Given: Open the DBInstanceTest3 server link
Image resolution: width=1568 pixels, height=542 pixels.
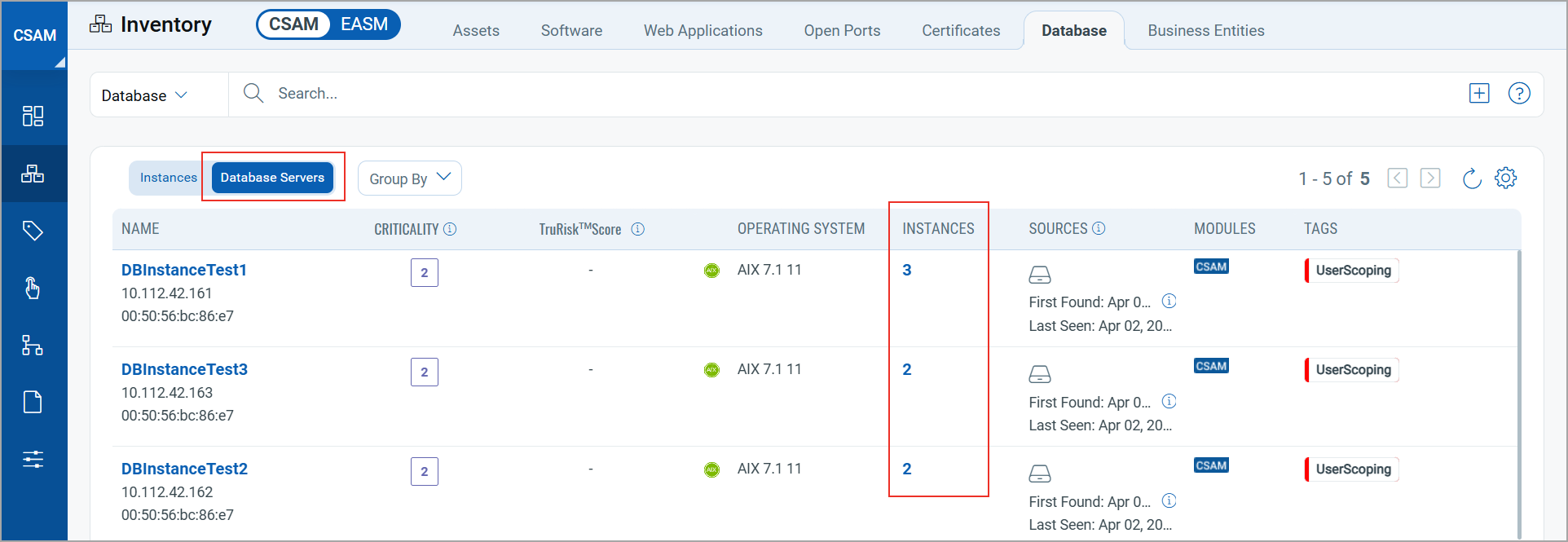Looking at the screenshot, I should pyautogui.click(x=184, y=369).
